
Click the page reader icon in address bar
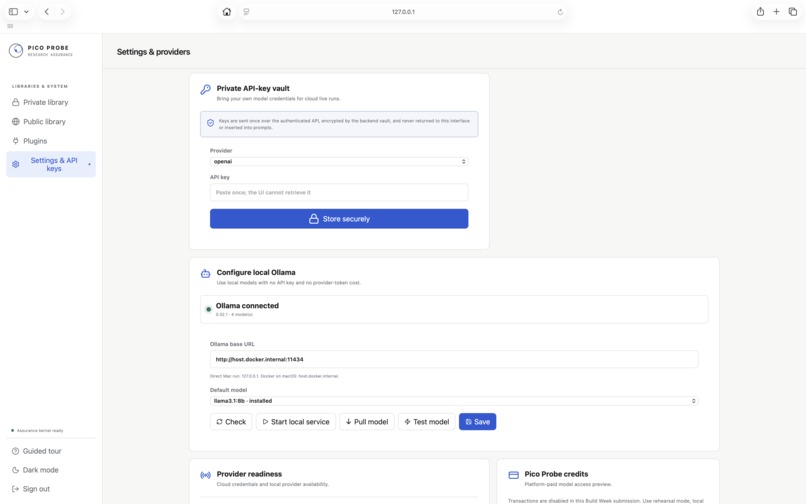click(246, 12)
